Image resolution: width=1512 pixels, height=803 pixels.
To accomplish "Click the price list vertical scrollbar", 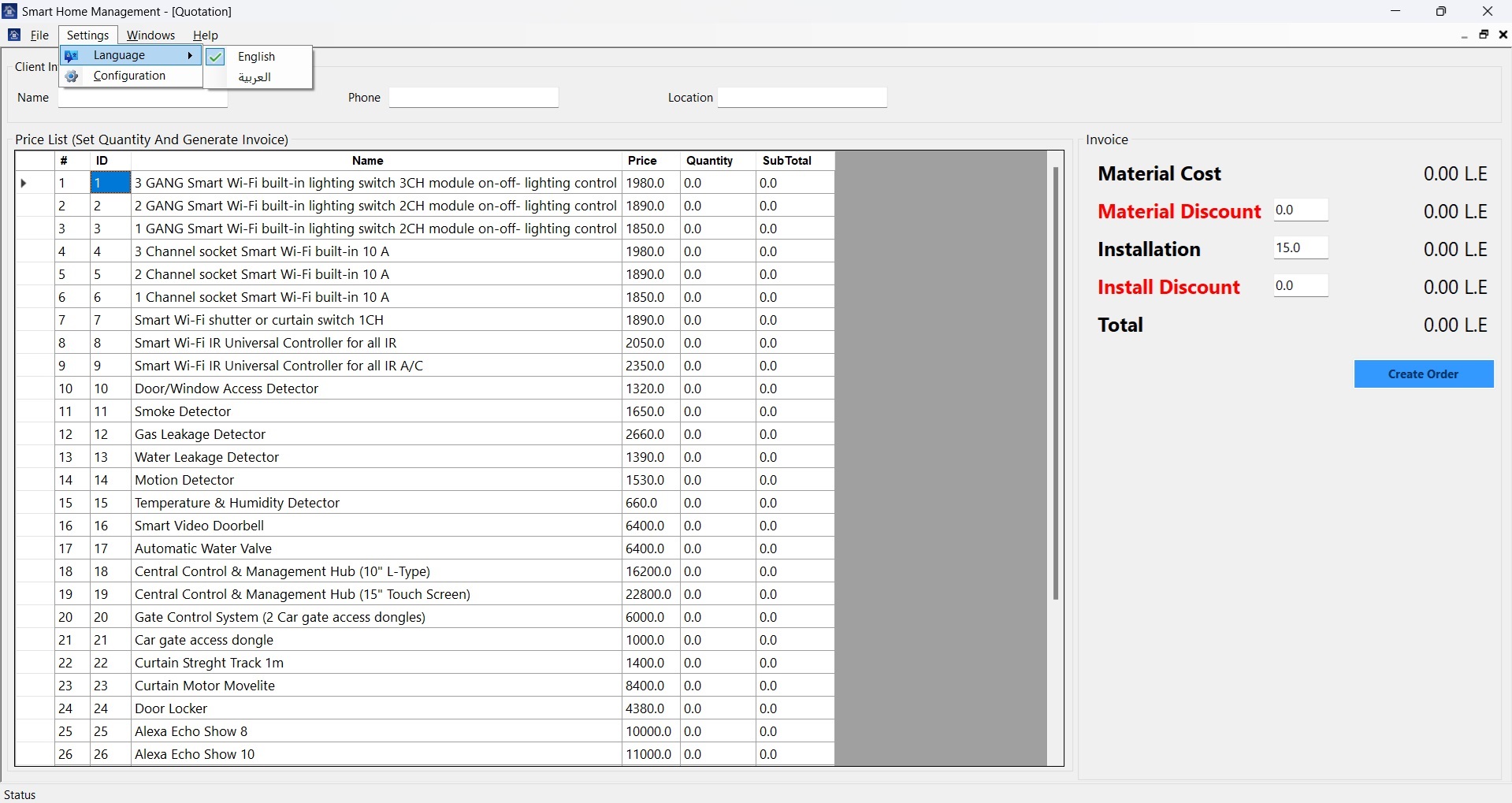I will tap(1055, 383).
